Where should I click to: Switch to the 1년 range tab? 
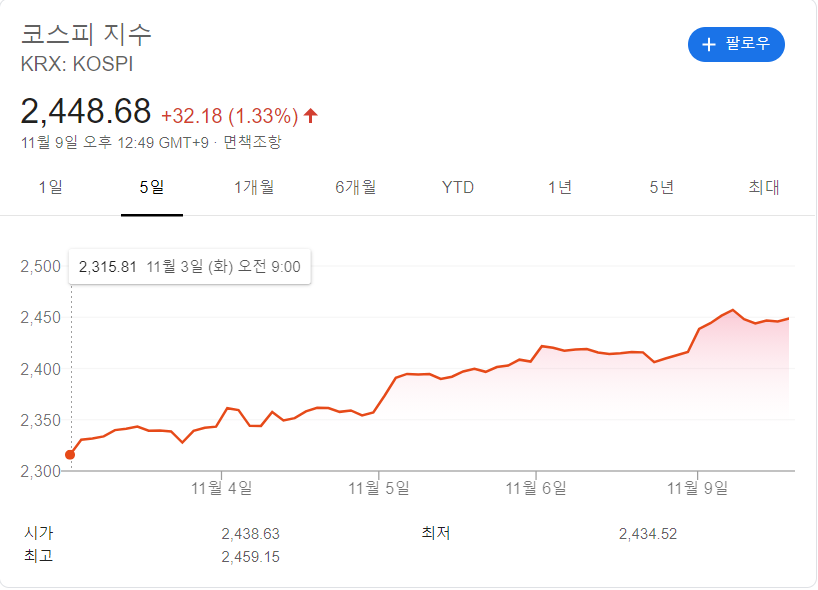(560, 187)
